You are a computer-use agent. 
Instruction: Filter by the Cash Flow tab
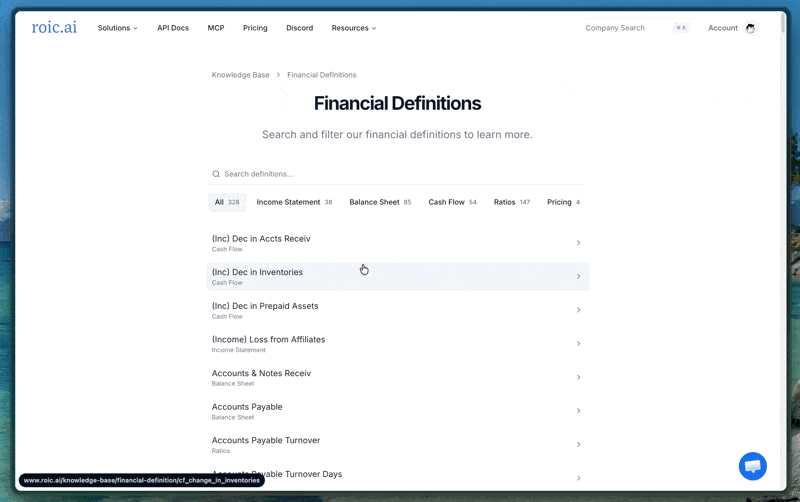tap(452, 202)
